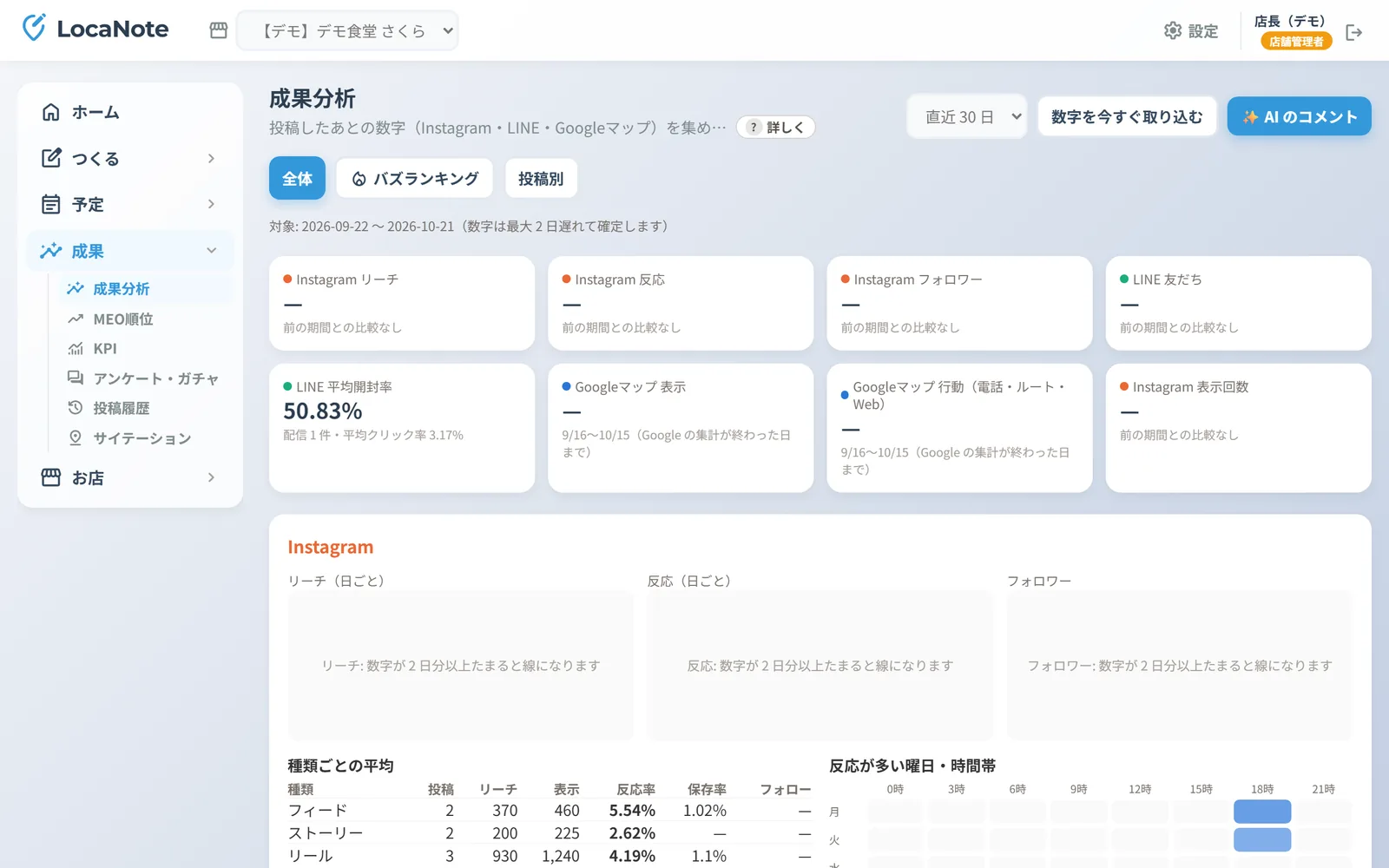The width and height of the screenshot is (1389, 868).
Task: Switch to the バズランキング tab
Action: (x=415, y=178)
